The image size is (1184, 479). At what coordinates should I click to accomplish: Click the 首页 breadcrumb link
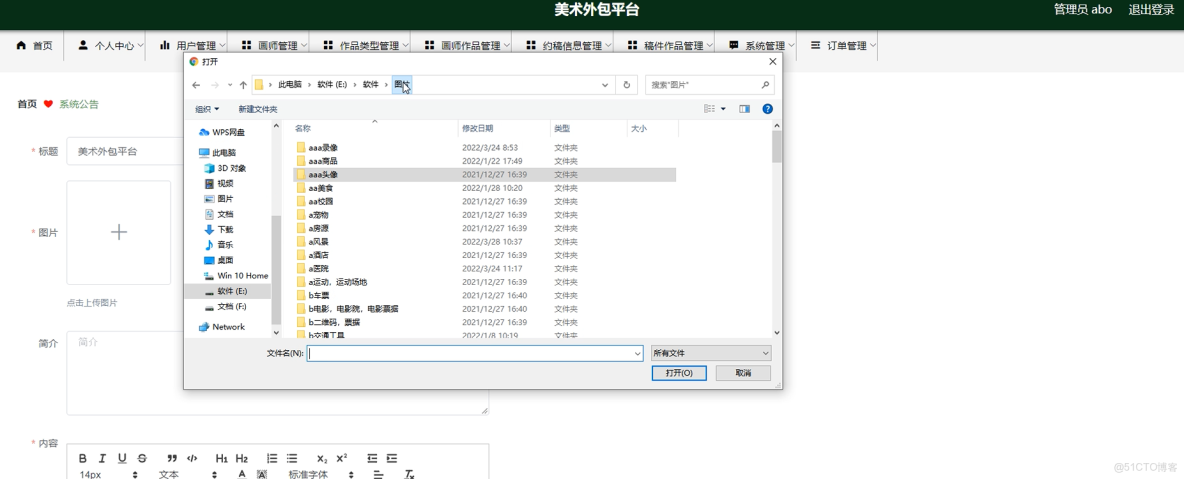coord(26,104)
